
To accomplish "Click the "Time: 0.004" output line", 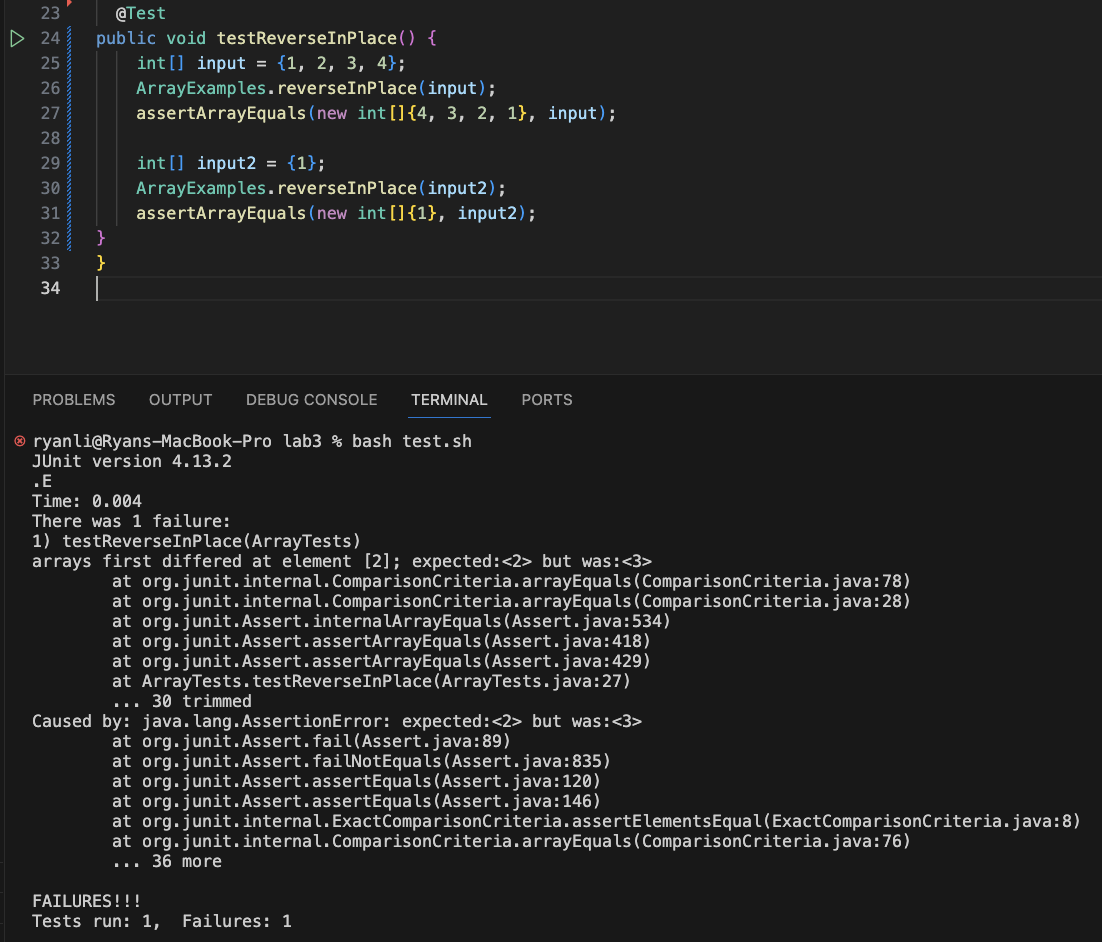I will pyautogui.click(x=86, y=501).
